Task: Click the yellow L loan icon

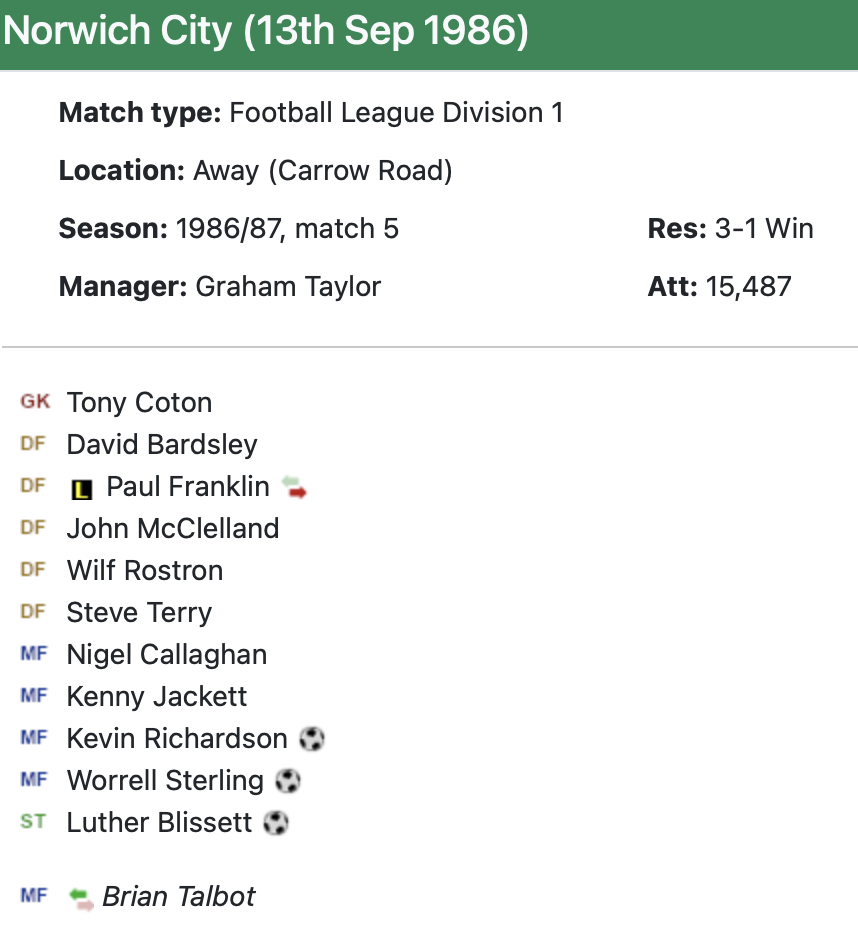Action: pyautogui.click(x=82, y=489)
